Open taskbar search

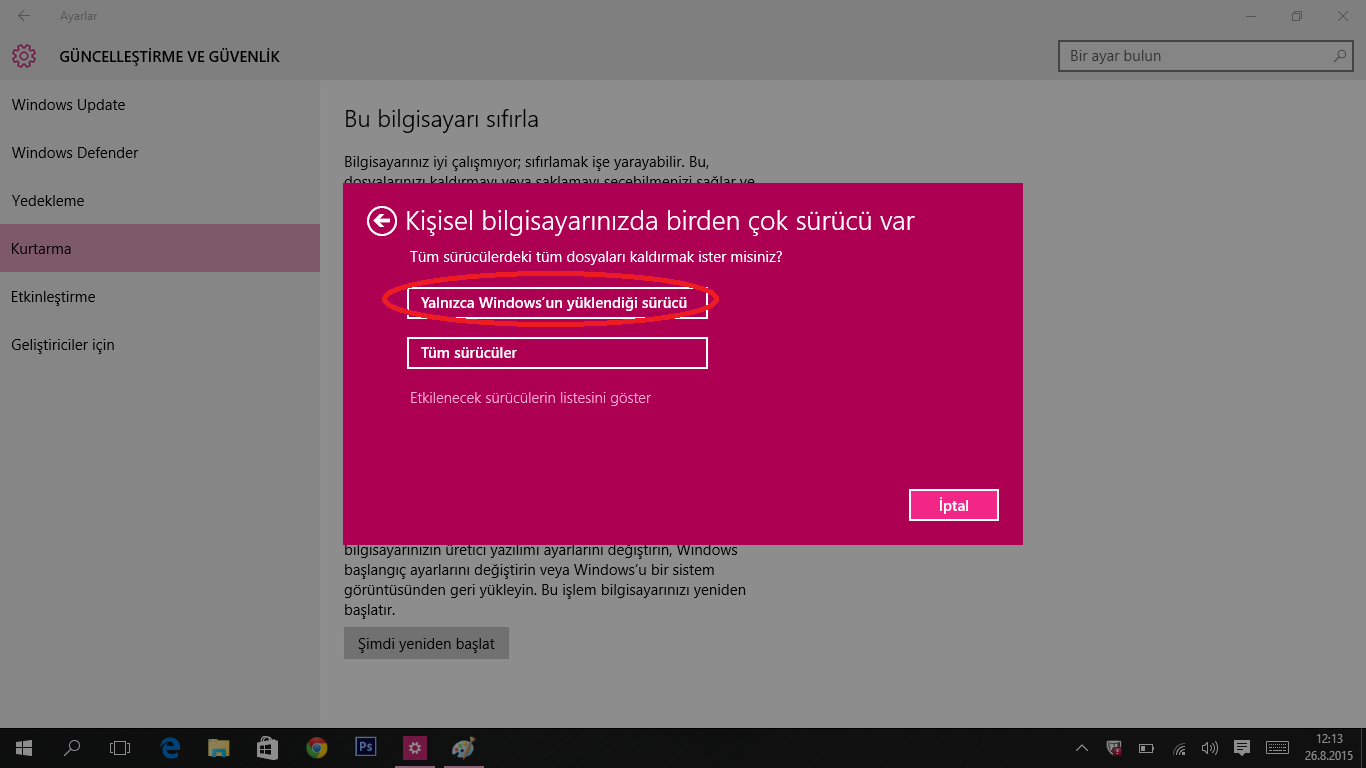click(x=72, y=748)
